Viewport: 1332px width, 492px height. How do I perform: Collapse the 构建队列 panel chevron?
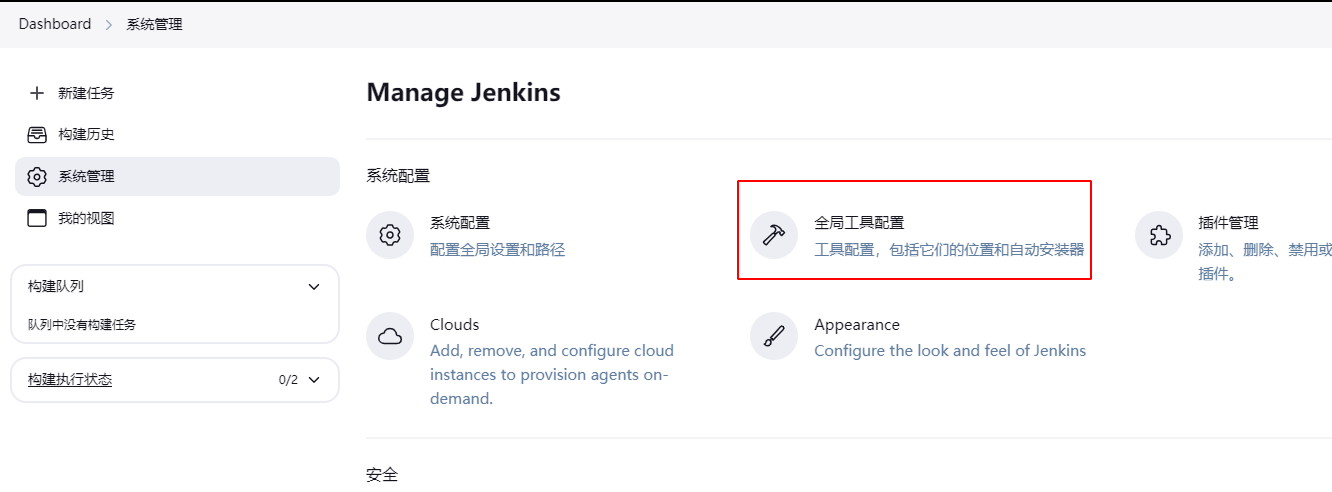point(314,287)
